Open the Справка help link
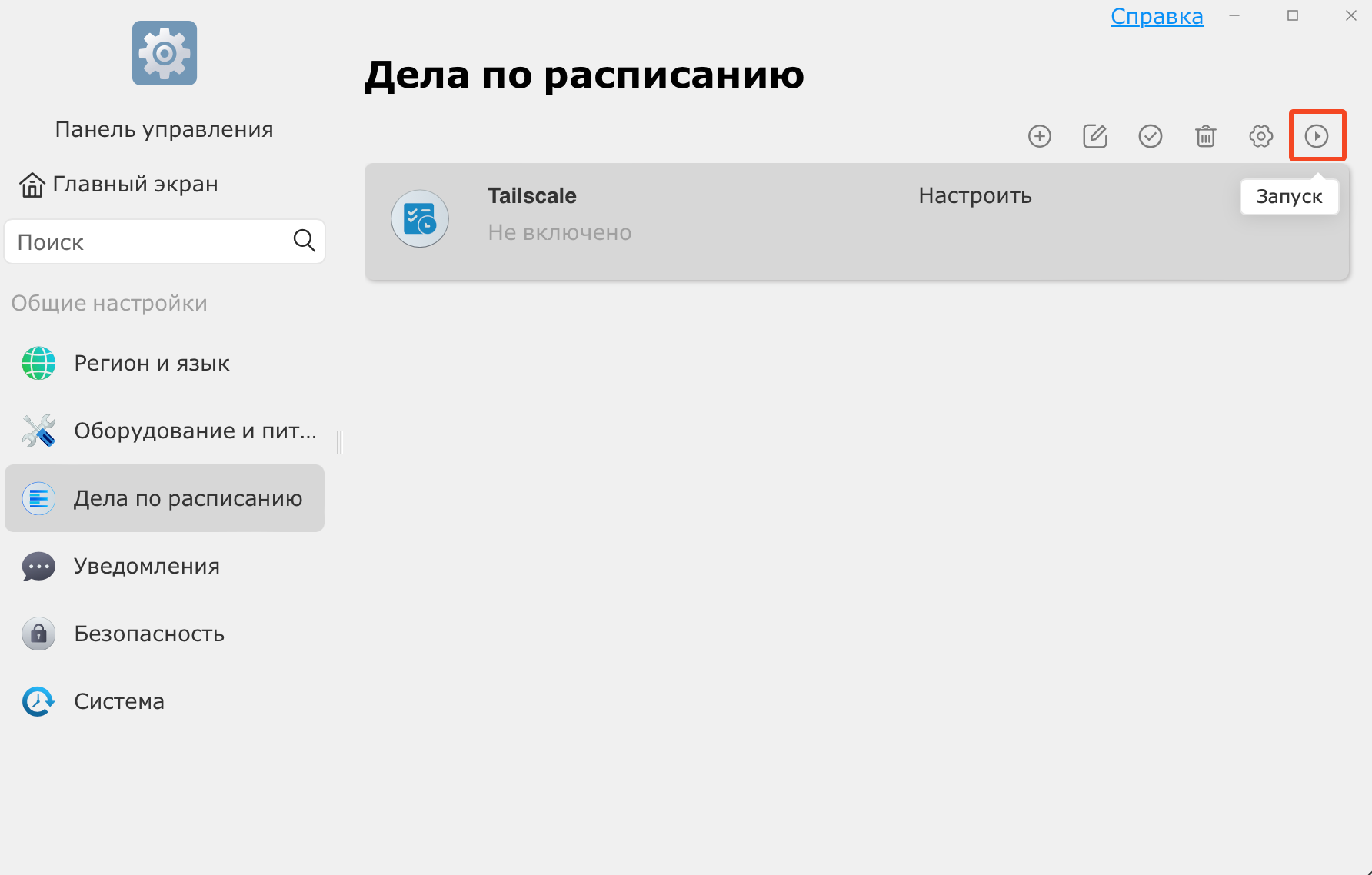1372x875 pixels. tap(1157, 16)
